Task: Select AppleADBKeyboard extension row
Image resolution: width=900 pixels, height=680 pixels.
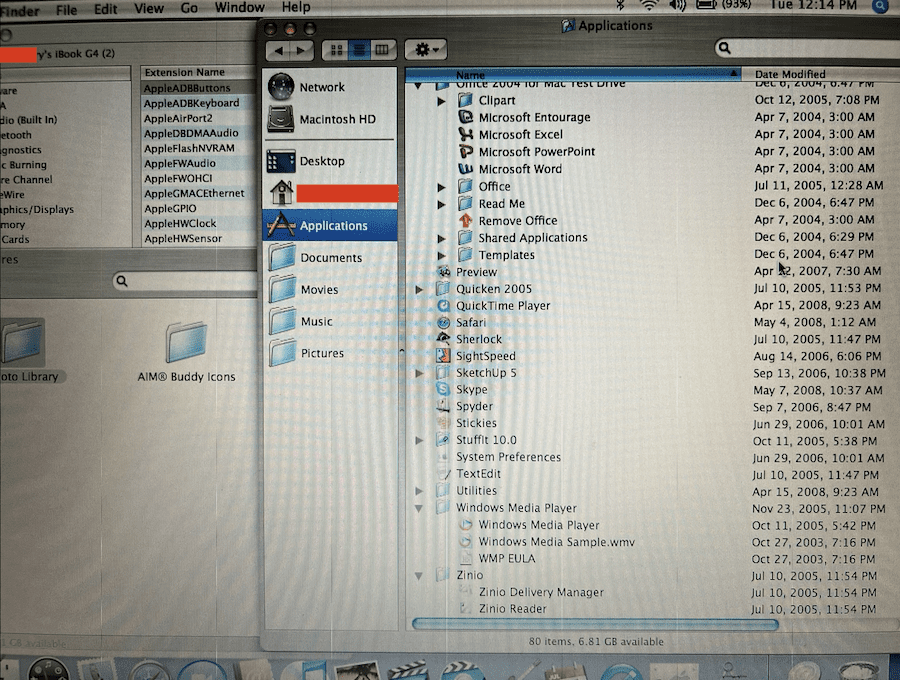Action: (x=199, y=103)
